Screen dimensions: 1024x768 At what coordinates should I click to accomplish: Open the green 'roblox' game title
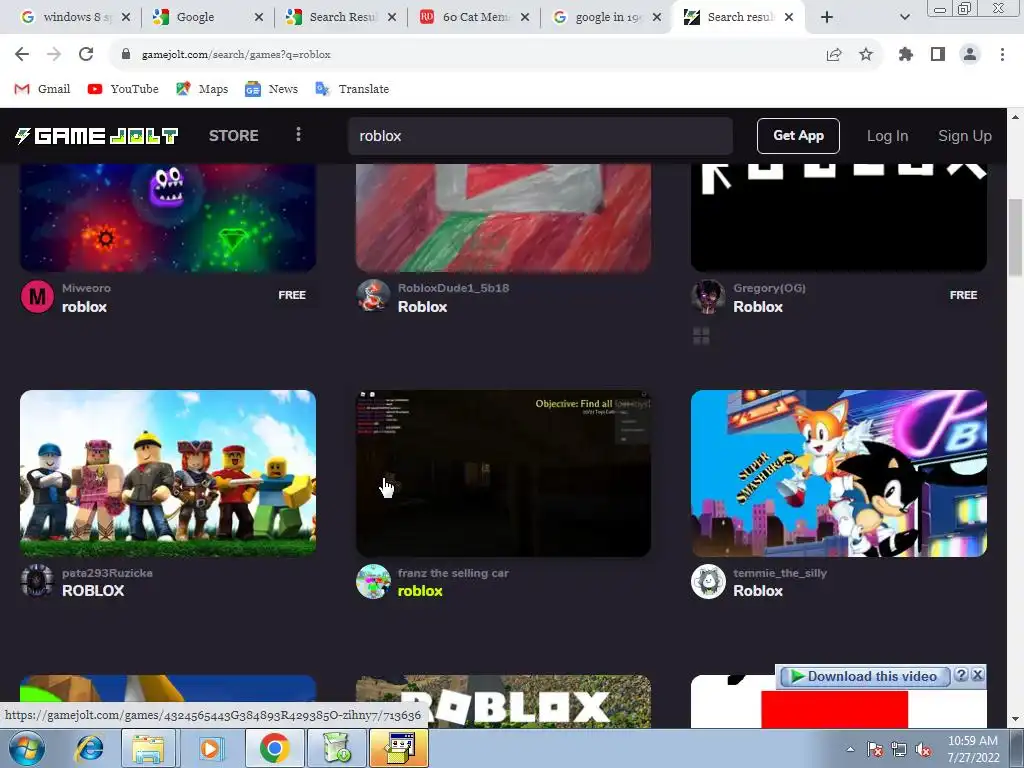click(420, 591)
